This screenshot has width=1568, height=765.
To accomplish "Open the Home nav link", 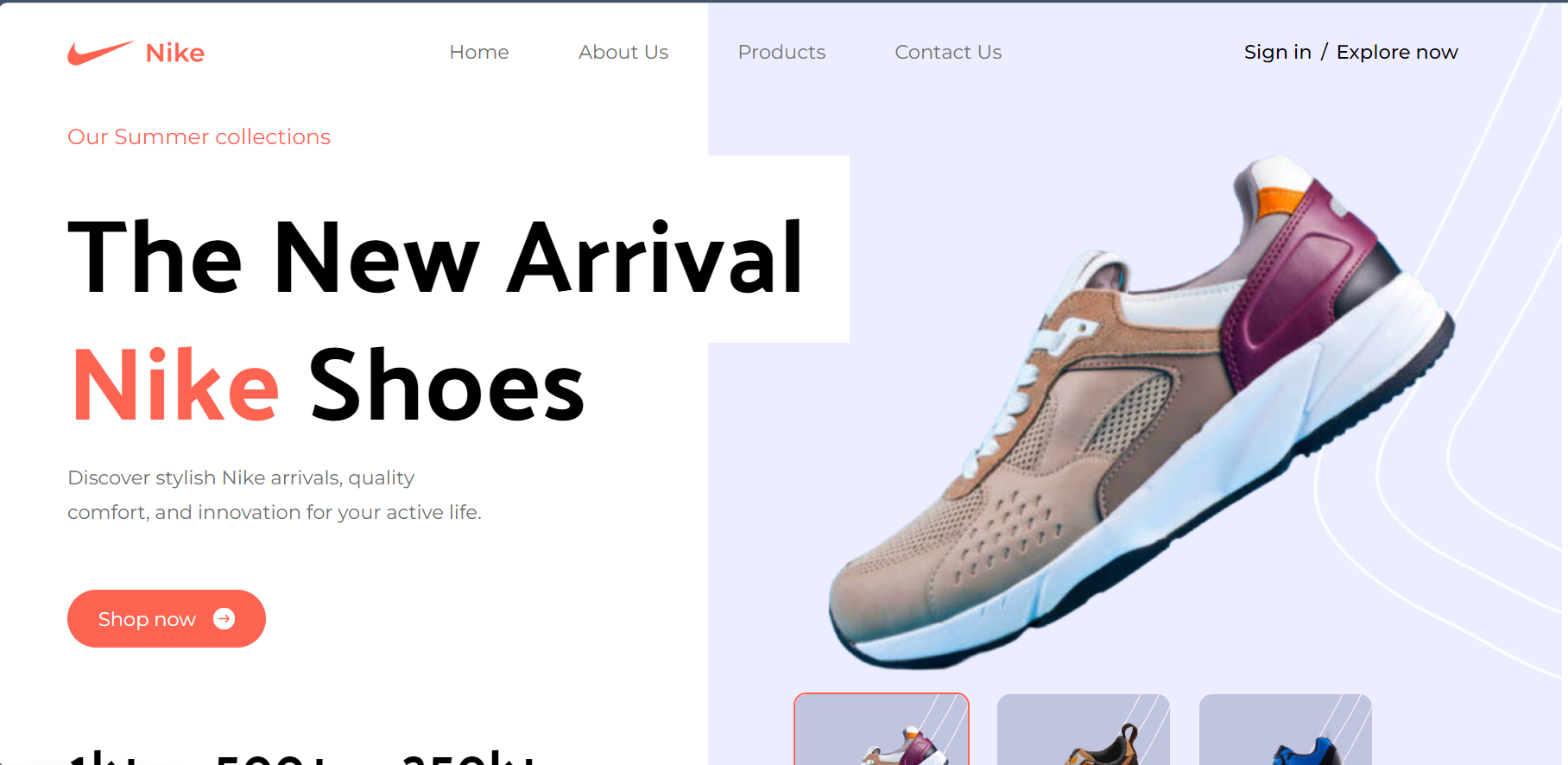I will tap(479, 52).
